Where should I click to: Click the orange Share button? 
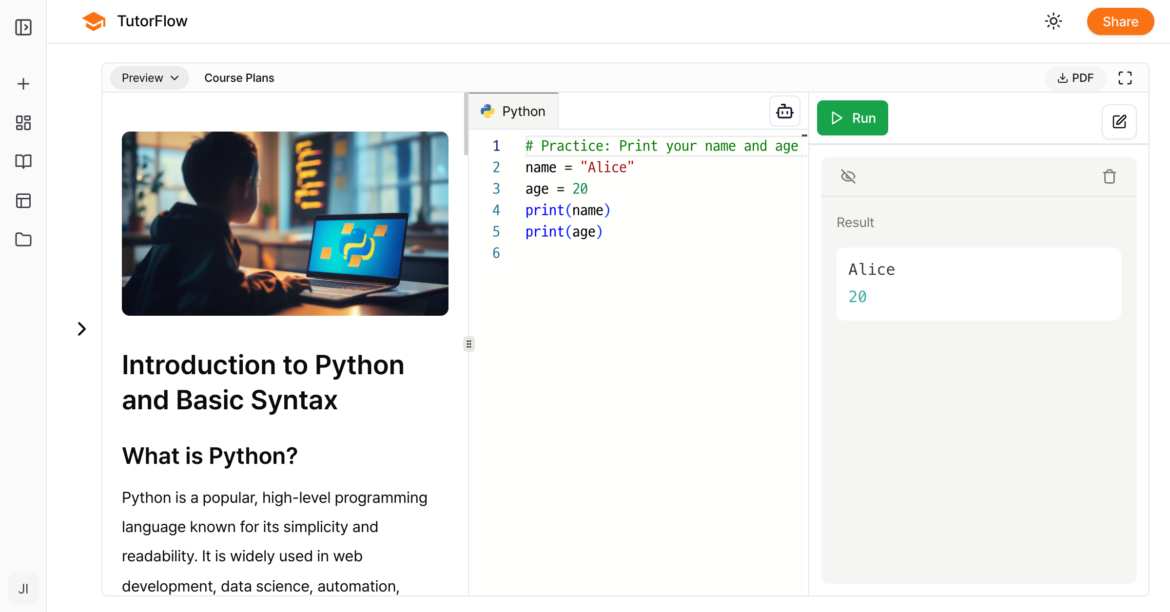point(1120,21)
